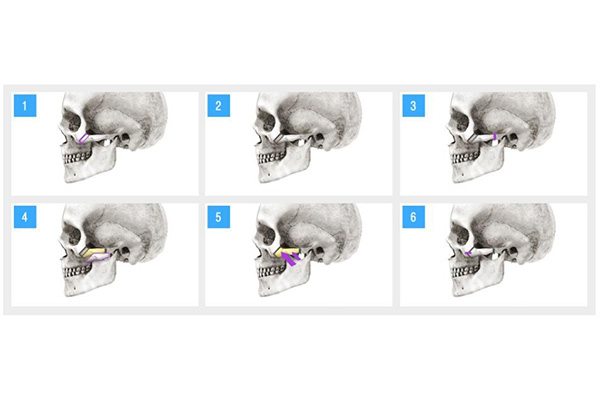Click the yellow highlighted bone in panel 4
Screen dimensions: 600x400
point(95,252)
